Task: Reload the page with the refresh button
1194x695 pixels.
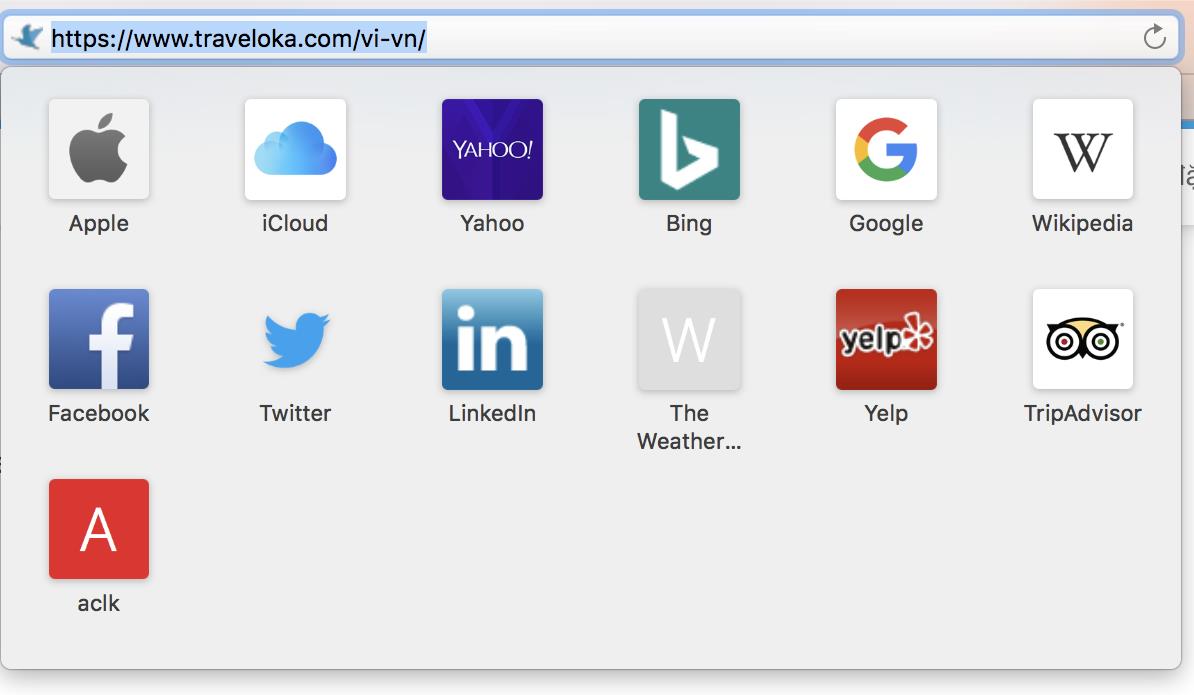Action: pos(1154,38)
